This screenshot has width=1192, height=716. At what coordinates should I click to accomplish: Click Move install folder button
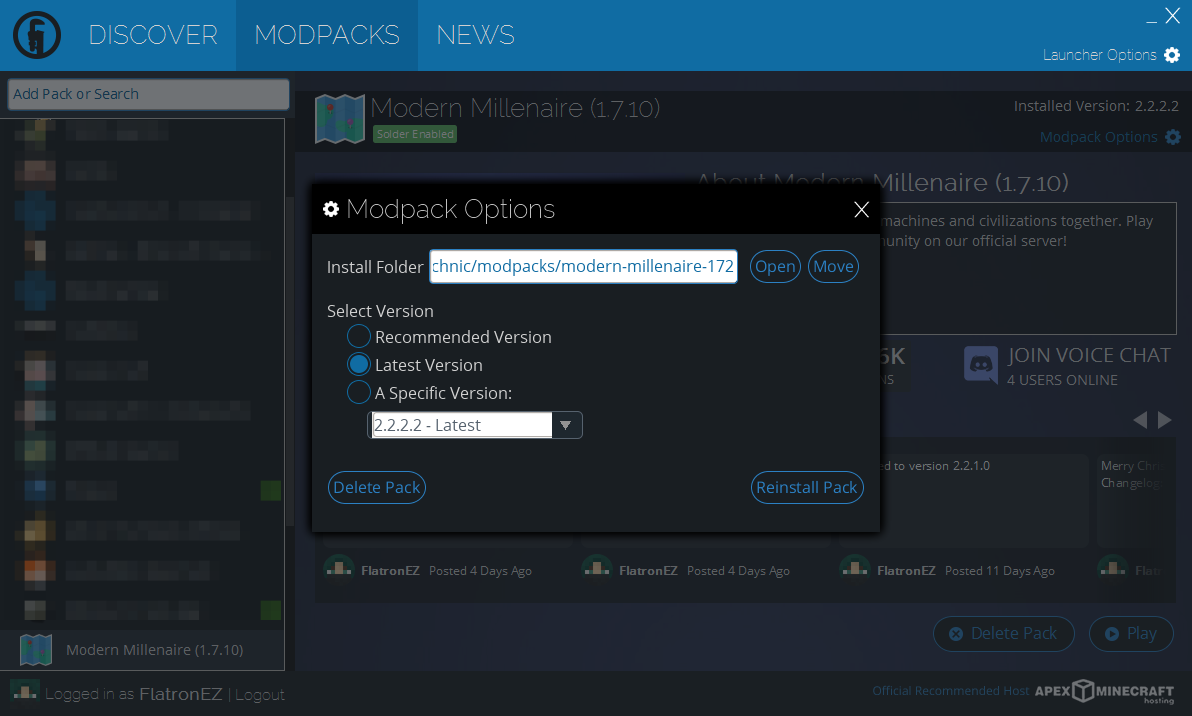pyautogui.click(x=833, y=267)
